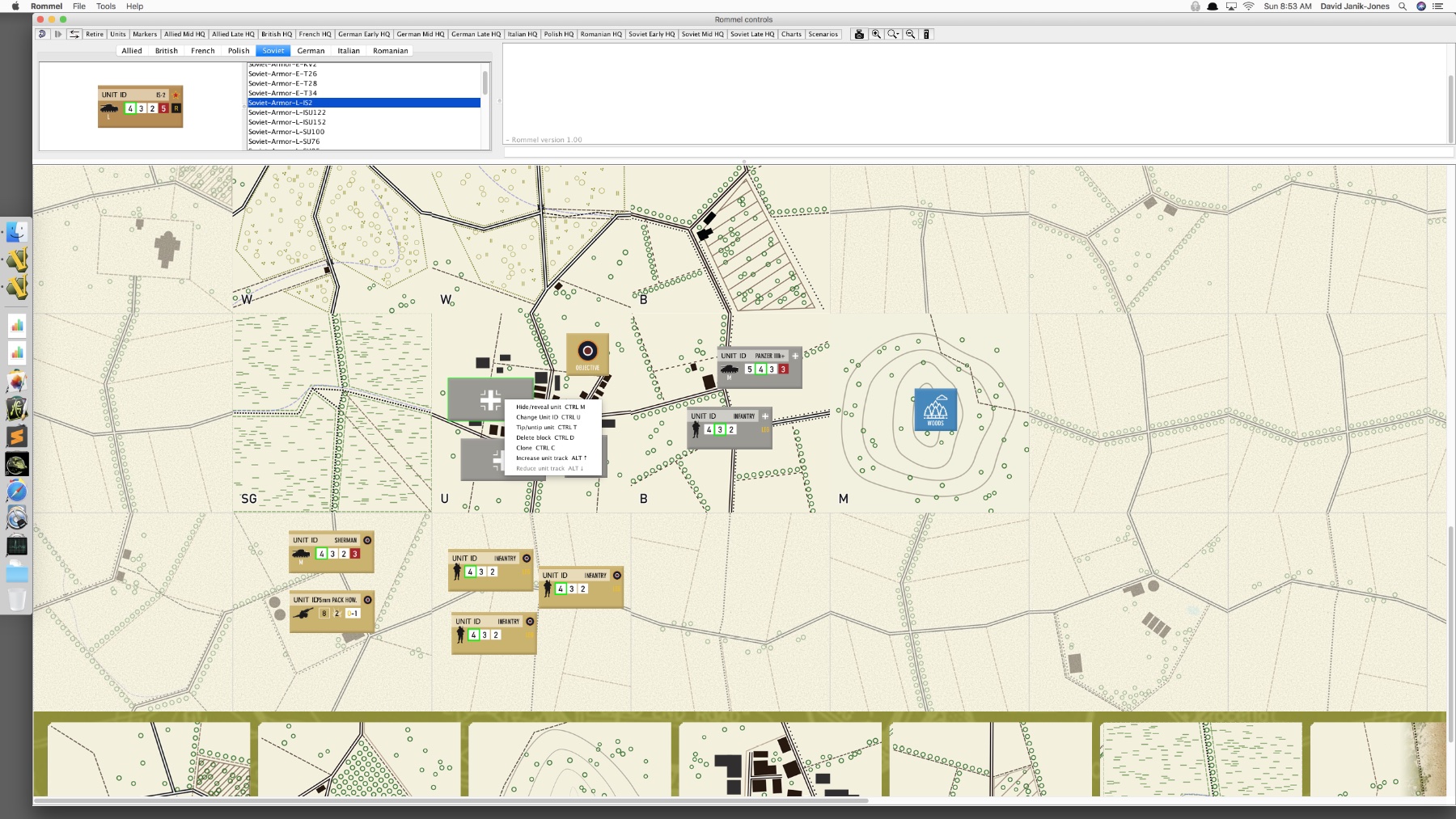
Task: Select the zoom-out magnifier tool
Action: [x=909, y=34]
